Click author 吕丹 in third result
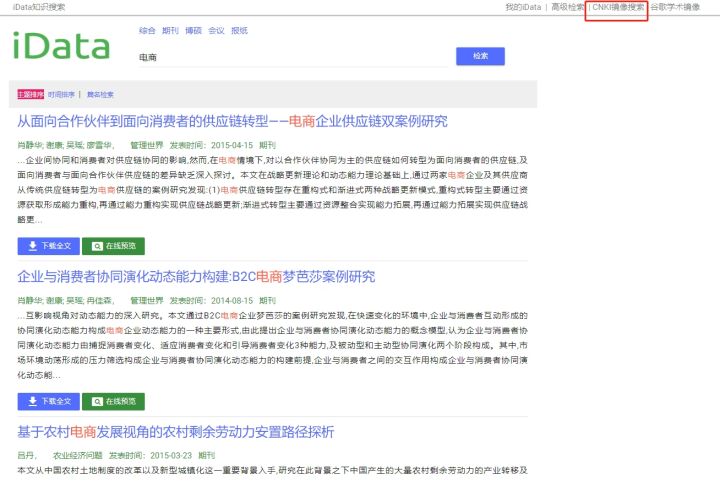This screenshot has width=720, height=481. [x=26, y=455]
